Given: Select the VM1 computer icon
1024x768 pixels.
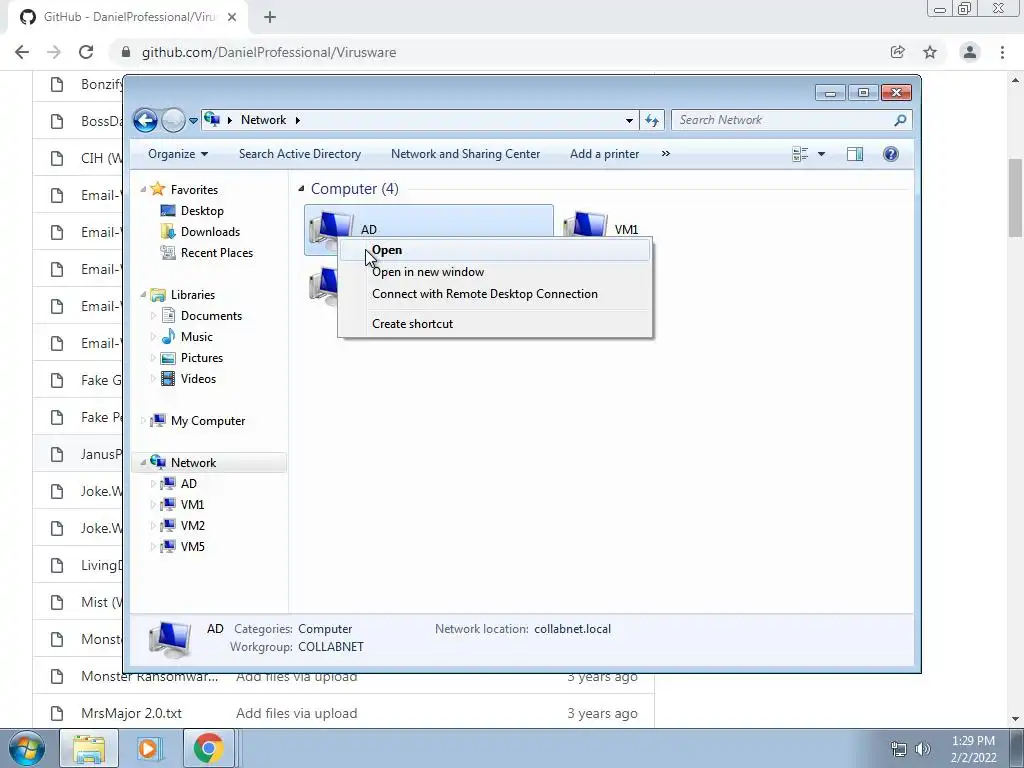Looking at the screenshot, I should (586, 225).
